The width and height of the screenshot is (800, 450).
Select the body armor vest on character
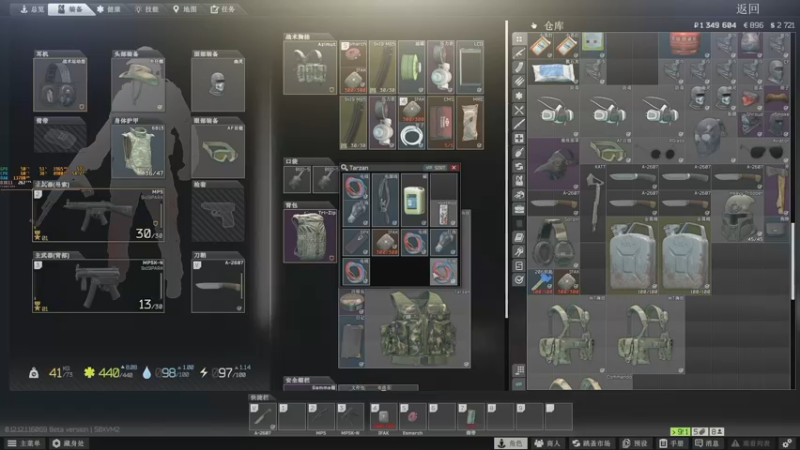[x=138, y=151]
